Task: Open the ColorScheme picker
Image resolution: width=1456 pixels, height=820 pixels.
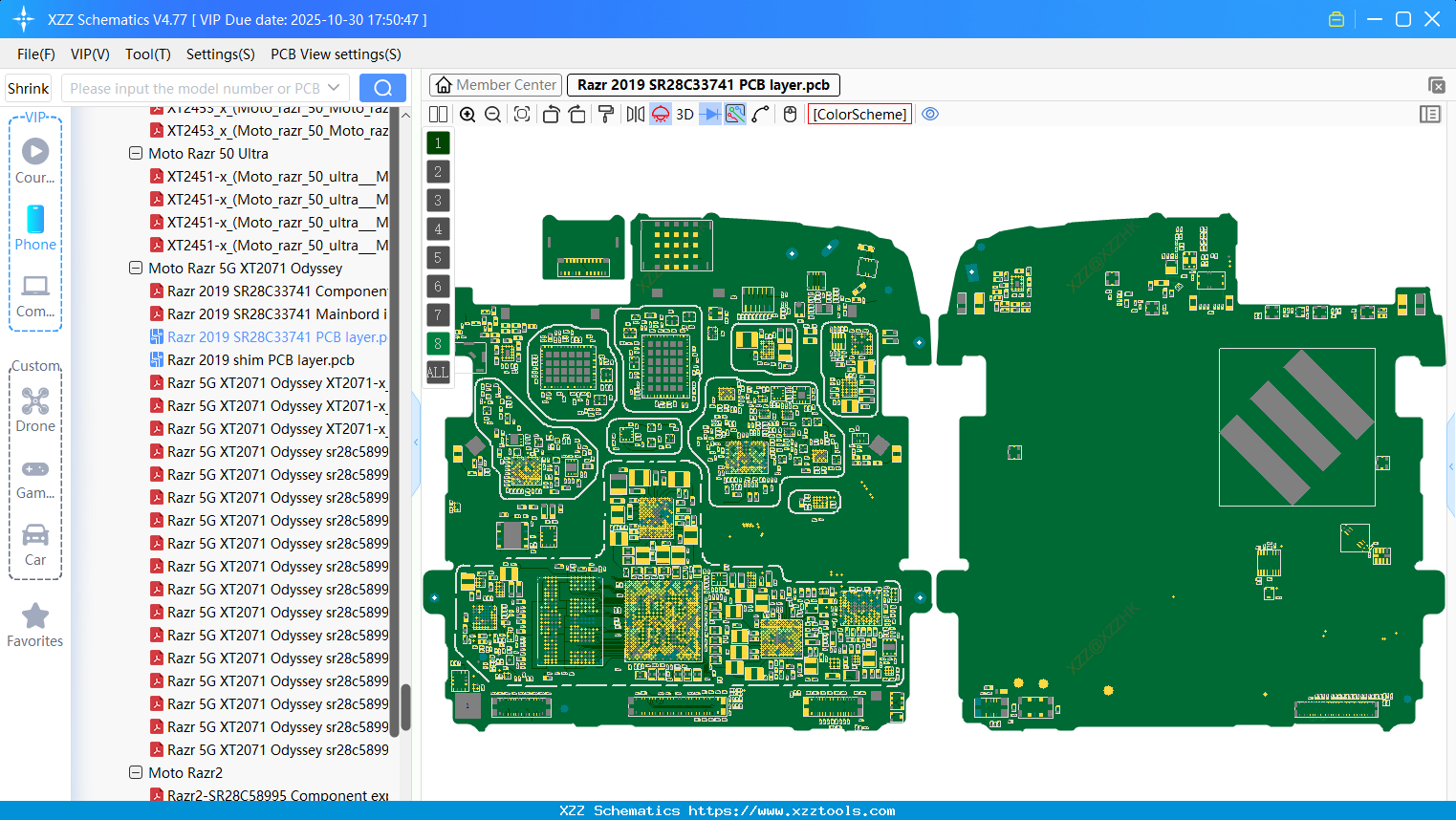Action: coord(859,114)
